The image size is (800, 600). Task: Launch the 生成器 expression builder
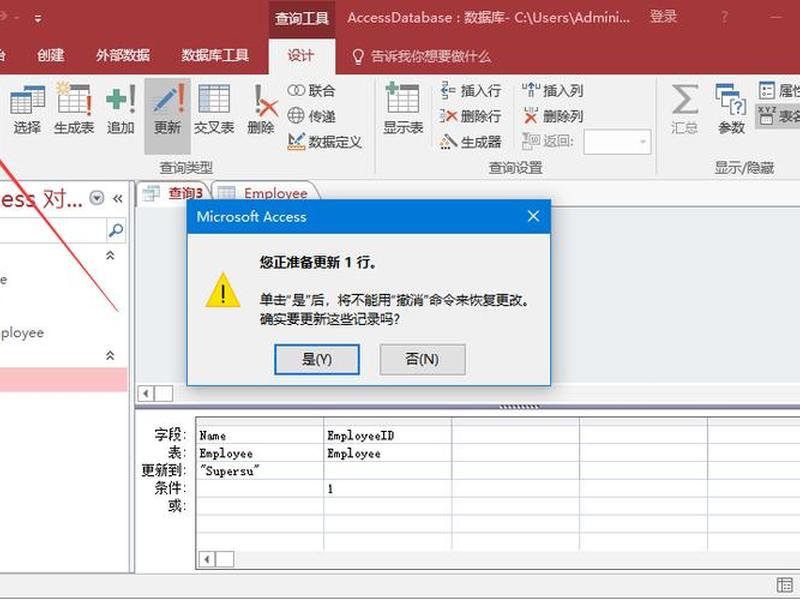pyautogui.click(x=470, y=142)
